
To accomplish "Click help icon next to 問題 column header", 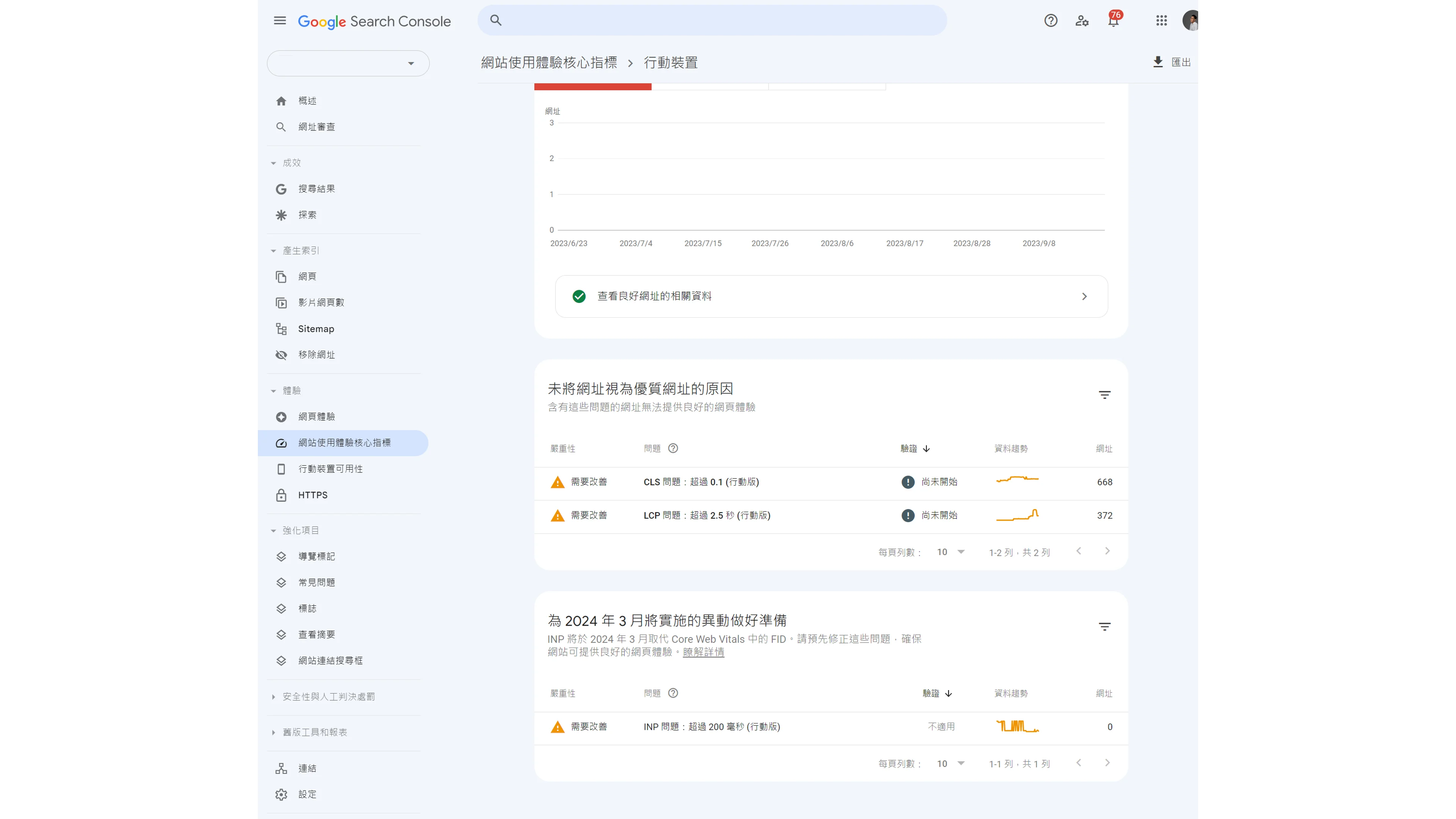I will pyautogui.click(x=673, y=448).
